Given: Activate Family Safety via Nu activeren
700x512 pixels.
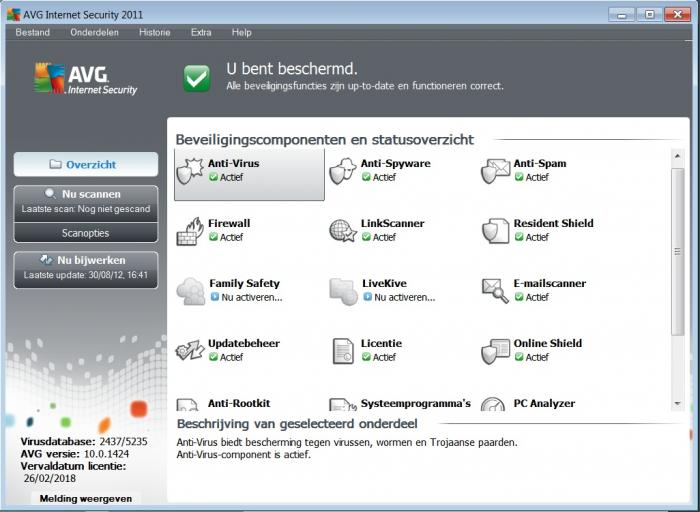Looking at the screenshot, I should pos(252,297).
